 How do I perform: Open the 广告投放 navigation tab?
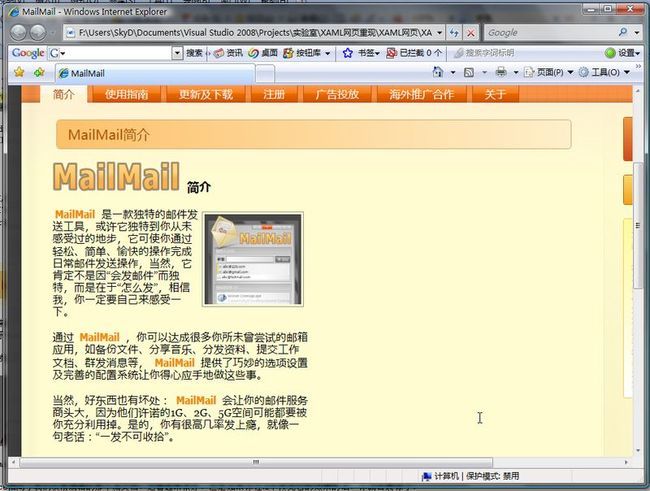click(337, 94)
